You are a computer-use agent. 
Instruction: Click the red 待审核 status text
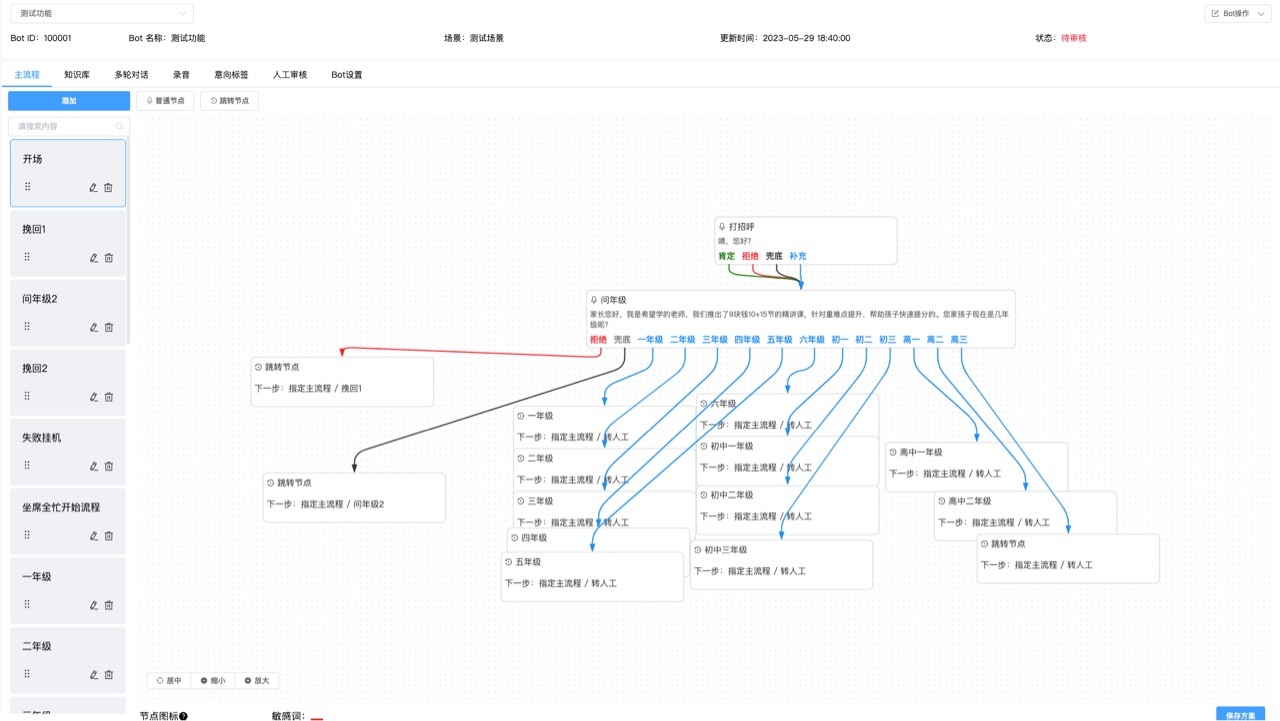tap(1074, 38)
